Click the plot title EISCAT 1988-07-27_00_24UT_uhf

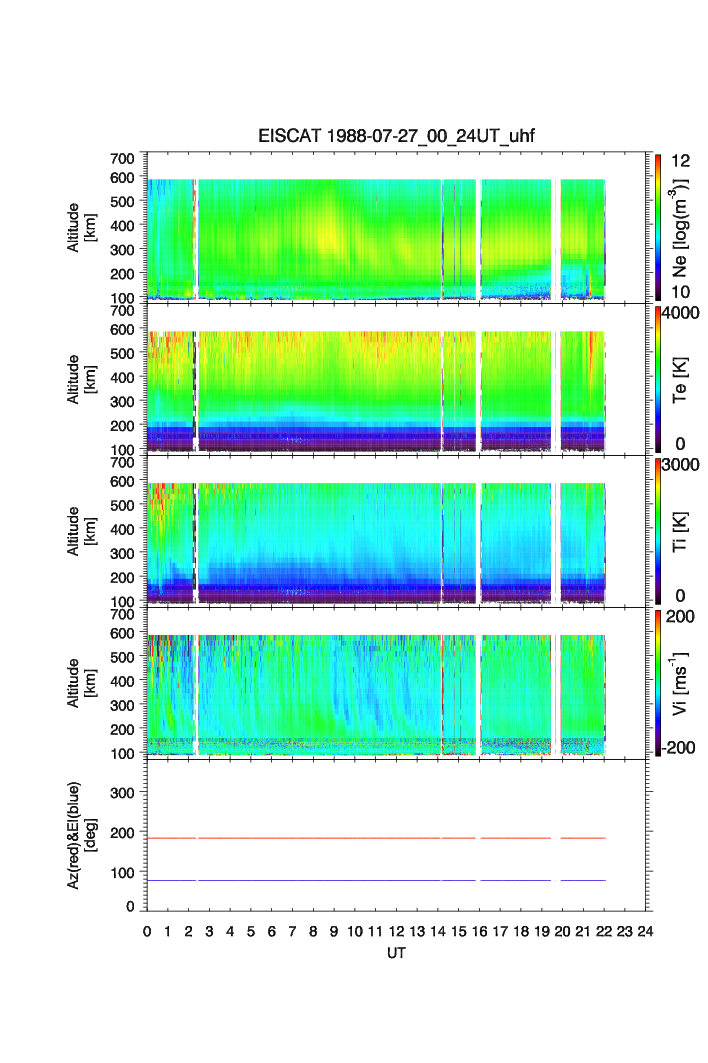pyautogui.click(x=397, y=137)
